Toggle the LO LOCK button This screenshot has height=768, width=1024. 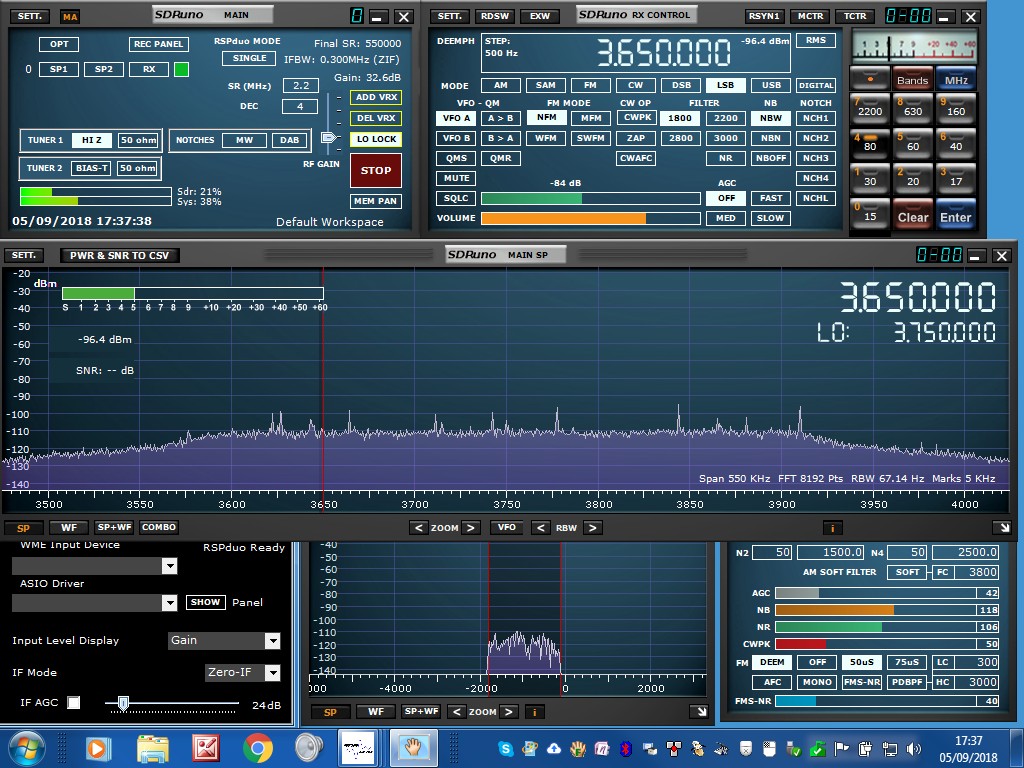point(376,139)
